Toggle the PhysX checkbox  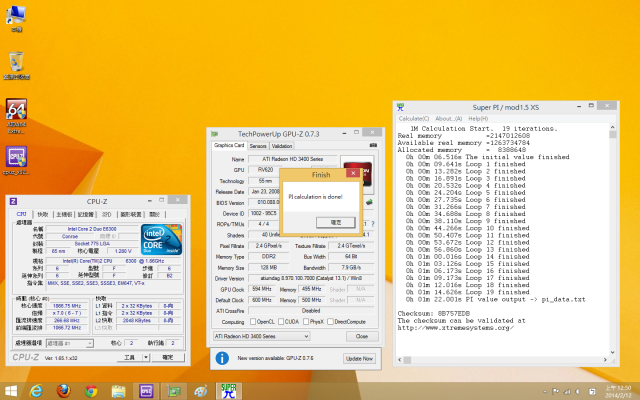click(x=306, y=322)
